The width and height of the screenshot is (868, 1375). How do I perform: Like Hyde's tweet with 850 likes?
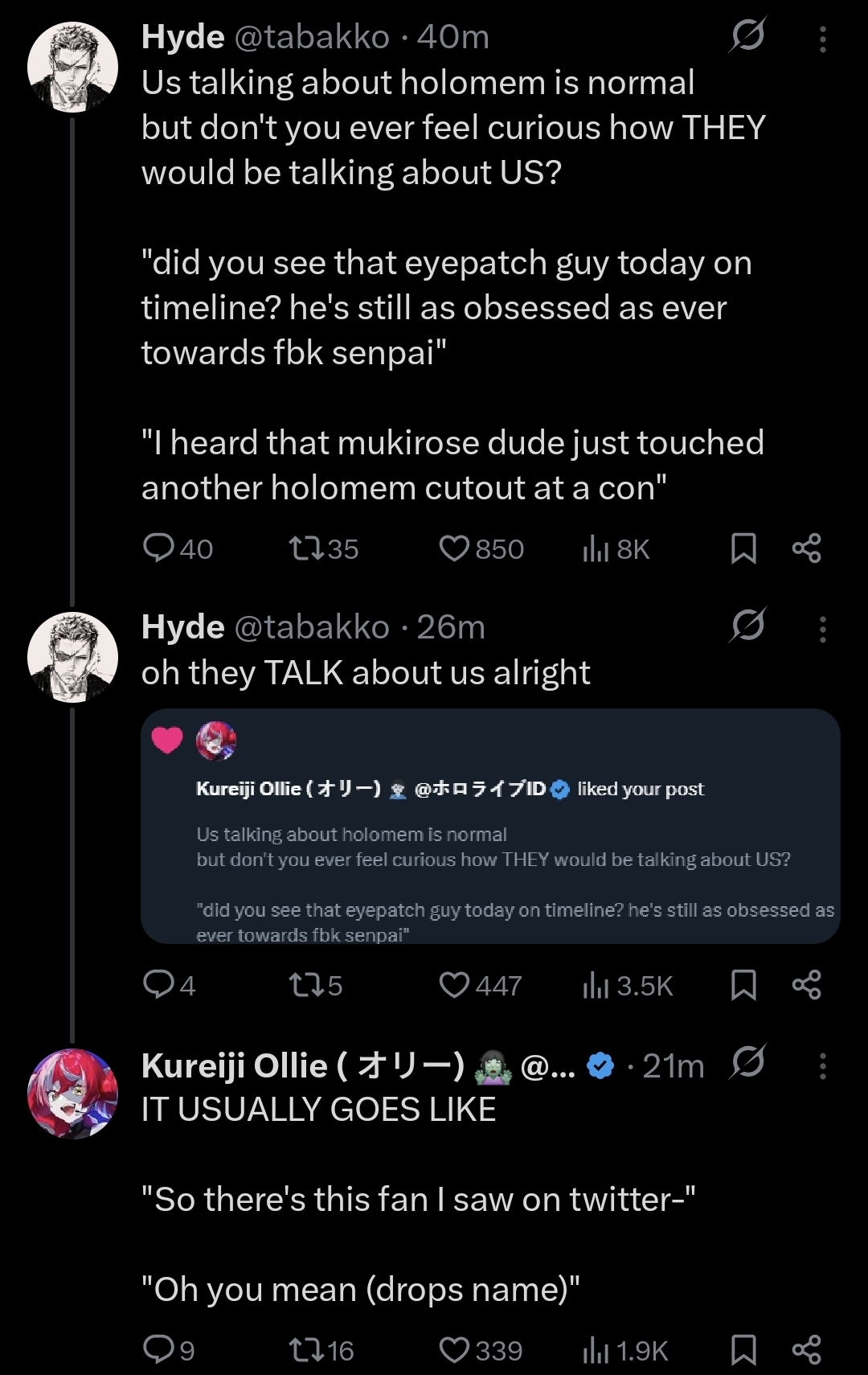tap(454, 548)
